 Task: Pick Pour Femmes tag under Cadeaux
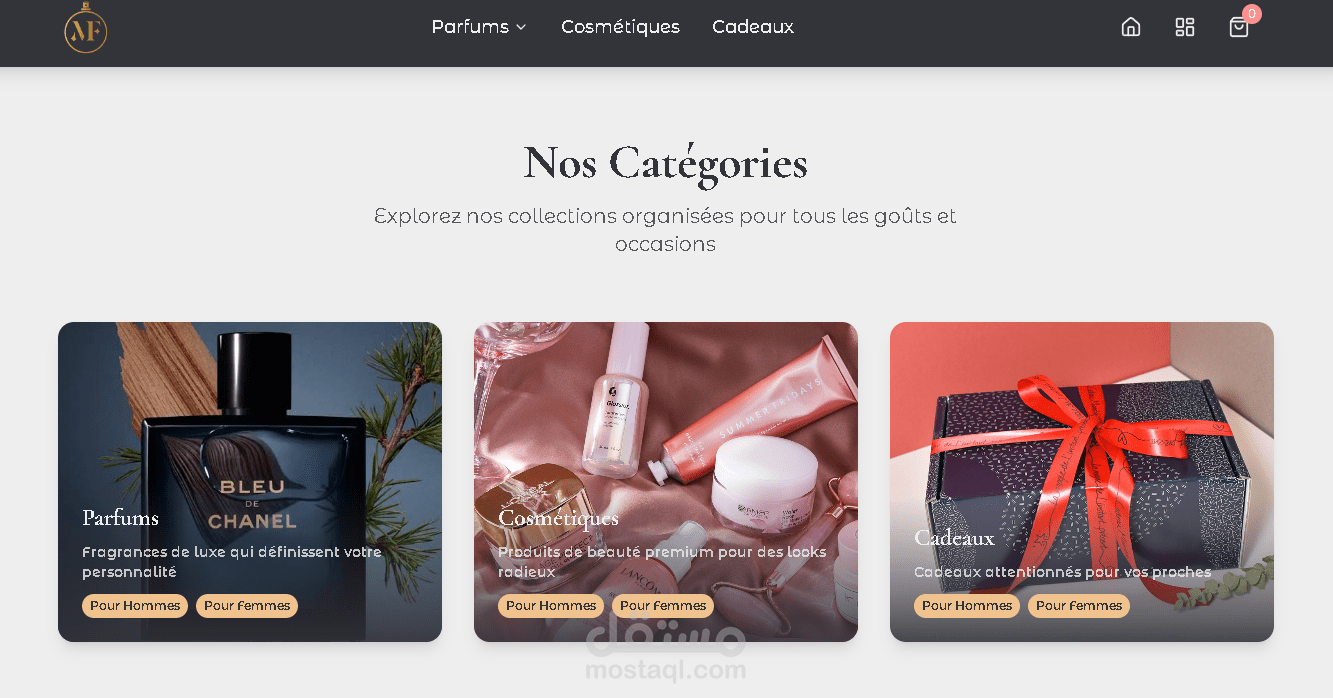pyautogui.click(x=1079, y=606)
